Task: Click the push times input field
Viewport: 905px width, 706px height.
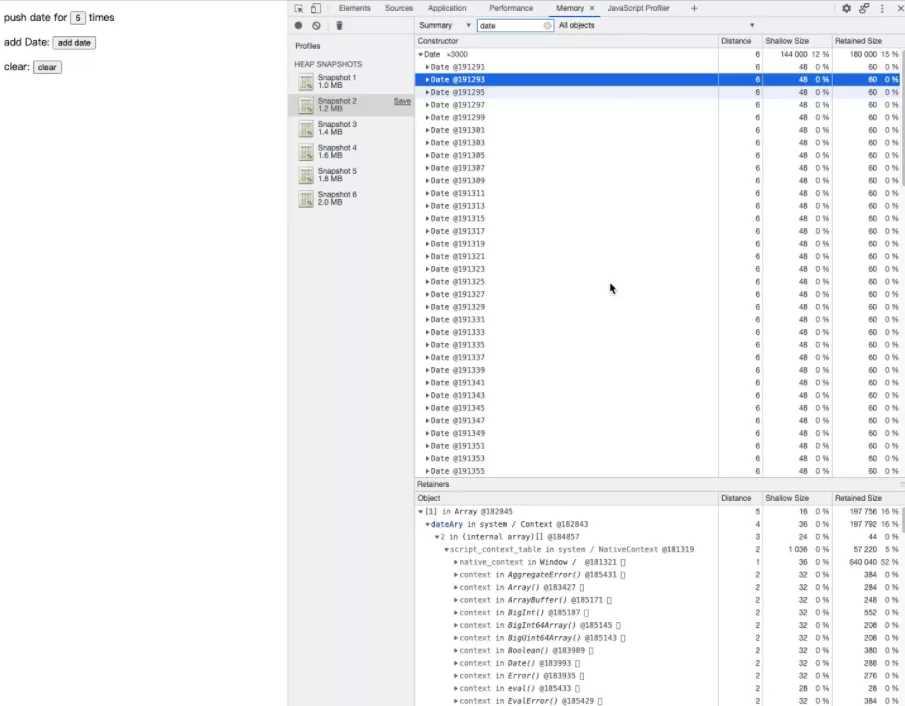Action: click(x=78, y=18)
